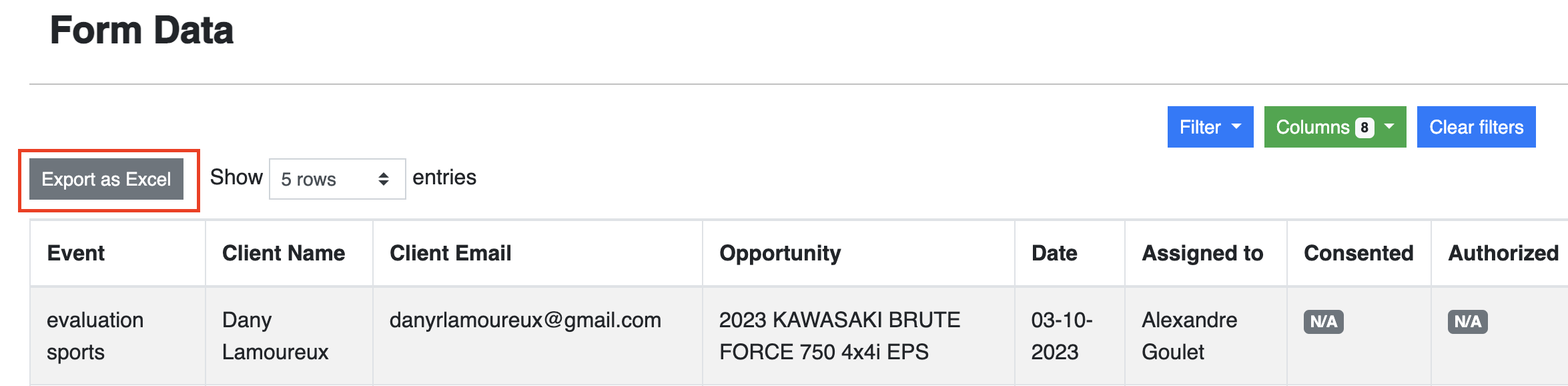Screen dimensions: 1568x386
Task: Select the Dany Lamoureux client name cell
Action: point(275,336)
